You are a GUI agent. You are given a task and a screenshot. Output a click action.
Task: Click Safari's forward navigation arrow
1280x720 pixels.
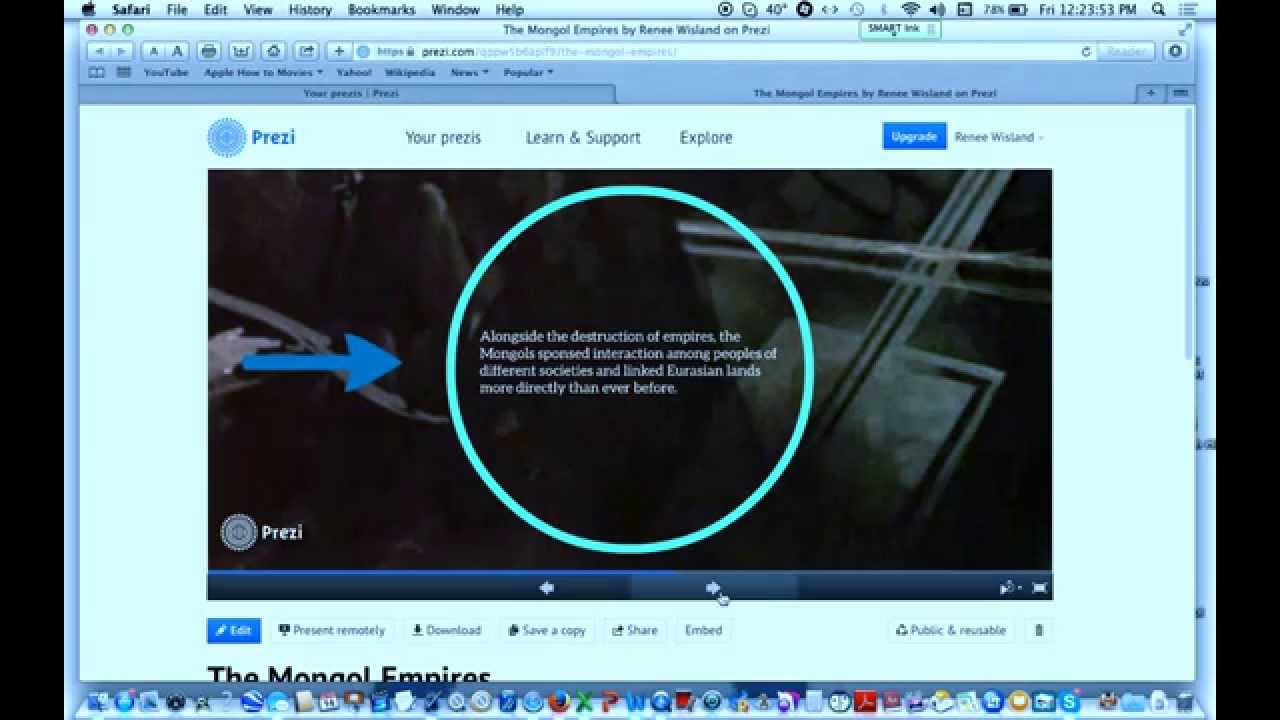click(x=121, y=51)
